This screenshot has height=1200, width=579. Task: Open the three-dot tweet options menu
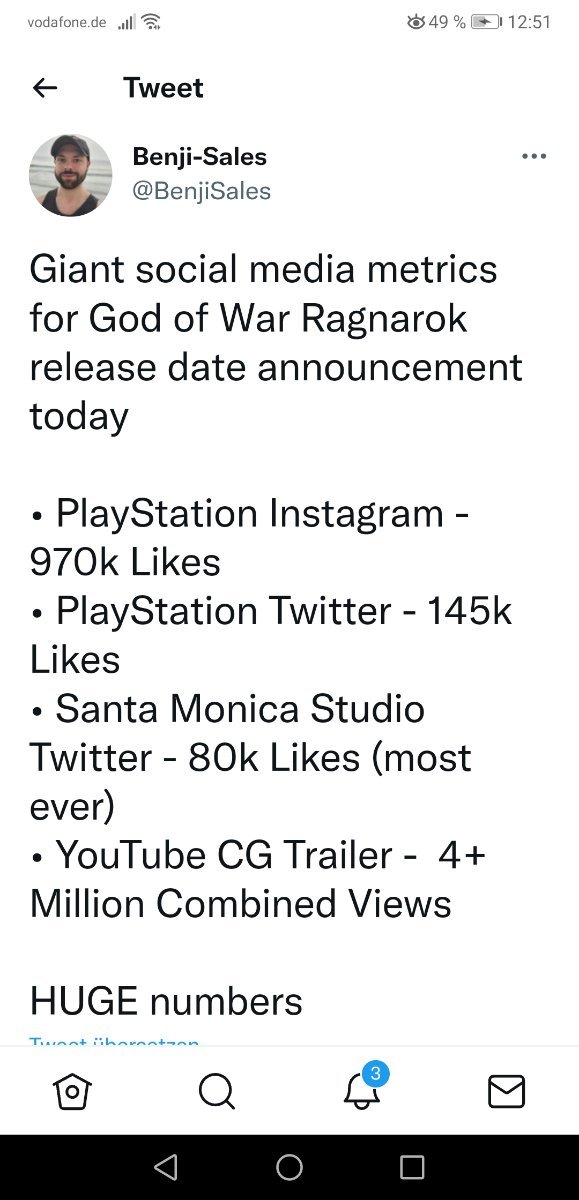click(x=535, y=156)
